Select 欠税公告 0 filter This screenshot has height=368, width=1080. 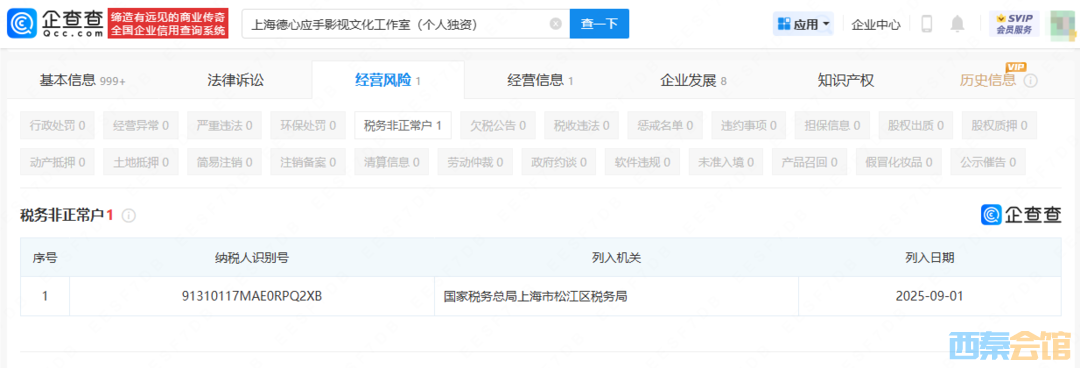click(x=498, y=125)
